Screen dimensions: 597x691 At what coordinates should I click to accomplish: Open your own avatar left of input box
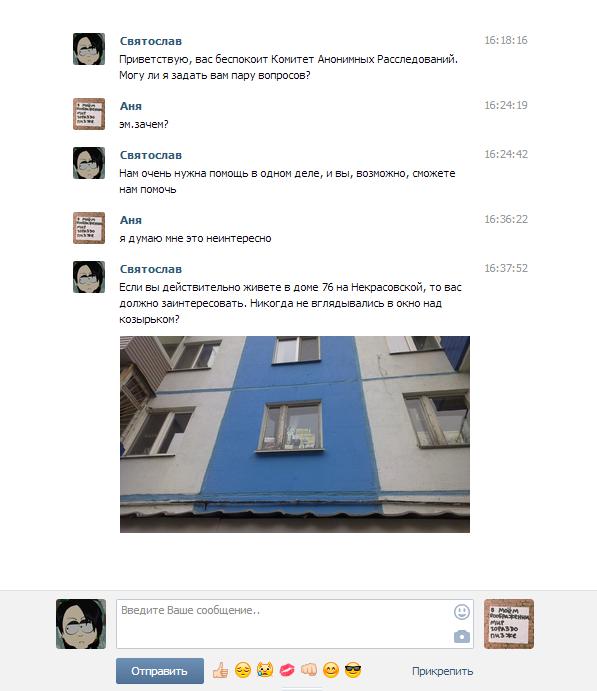pos(81,624)
